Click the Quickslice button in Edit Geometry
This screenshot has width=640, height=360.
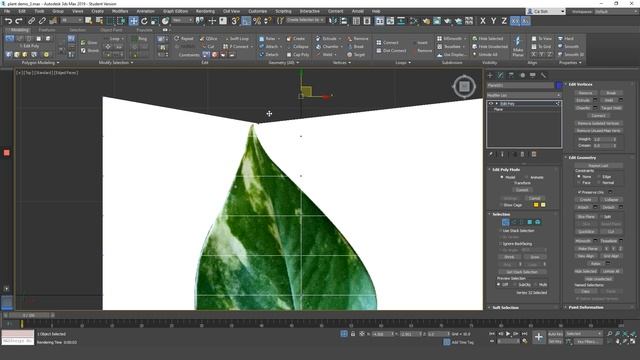point(586,231)
